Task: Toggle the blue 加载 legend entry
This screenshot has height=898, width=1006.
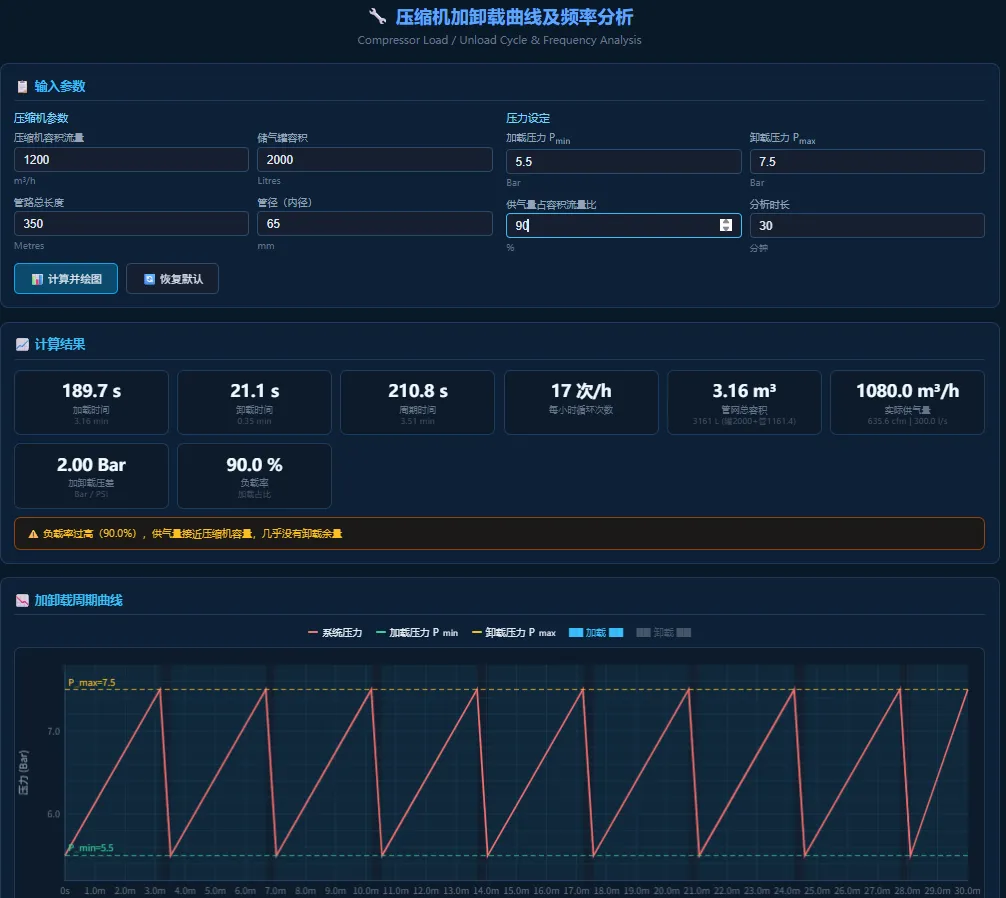Action: 596,632
